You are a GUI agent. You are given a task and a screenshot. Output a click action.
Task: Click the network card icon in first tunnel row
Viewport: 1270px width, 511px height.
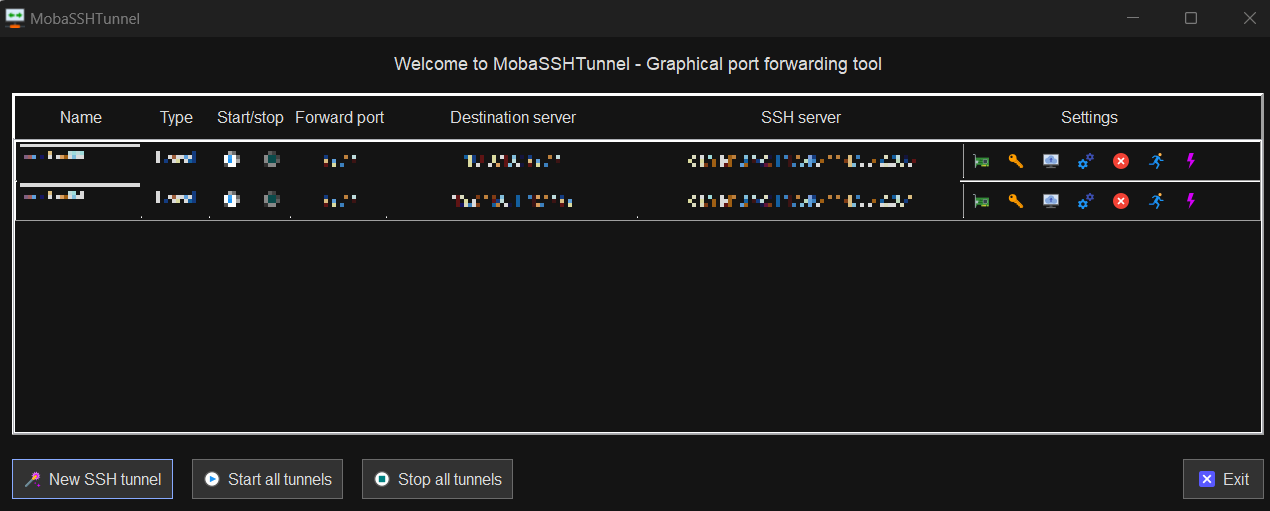point(981,161)
